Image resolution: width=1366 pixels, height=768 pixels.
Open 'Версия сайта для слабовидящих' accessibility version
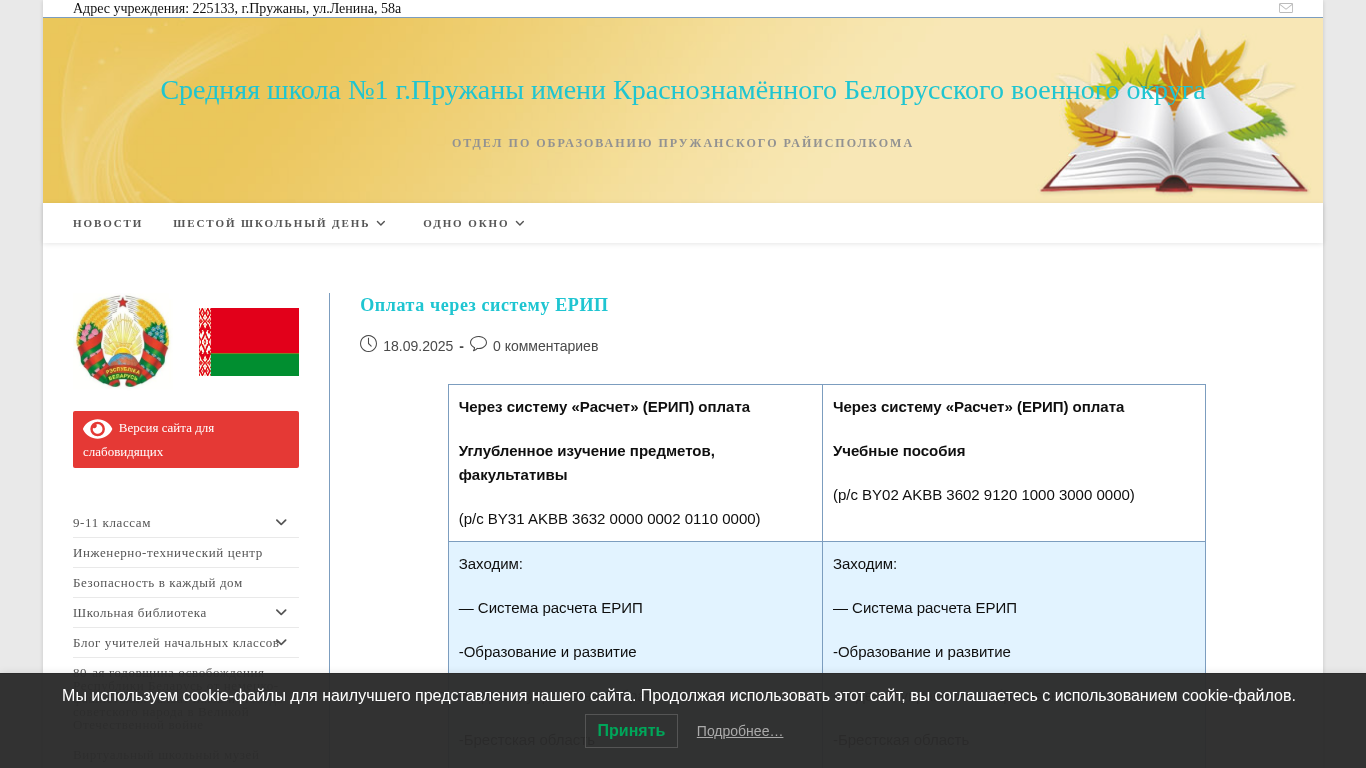point(186,439)
